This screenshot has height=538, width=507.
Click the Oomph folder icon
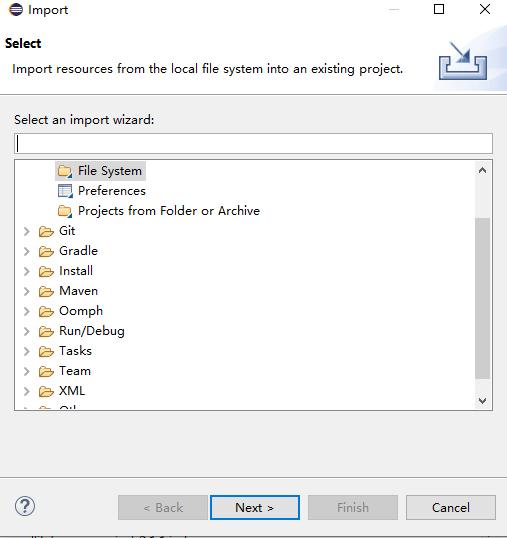point(46,311)
